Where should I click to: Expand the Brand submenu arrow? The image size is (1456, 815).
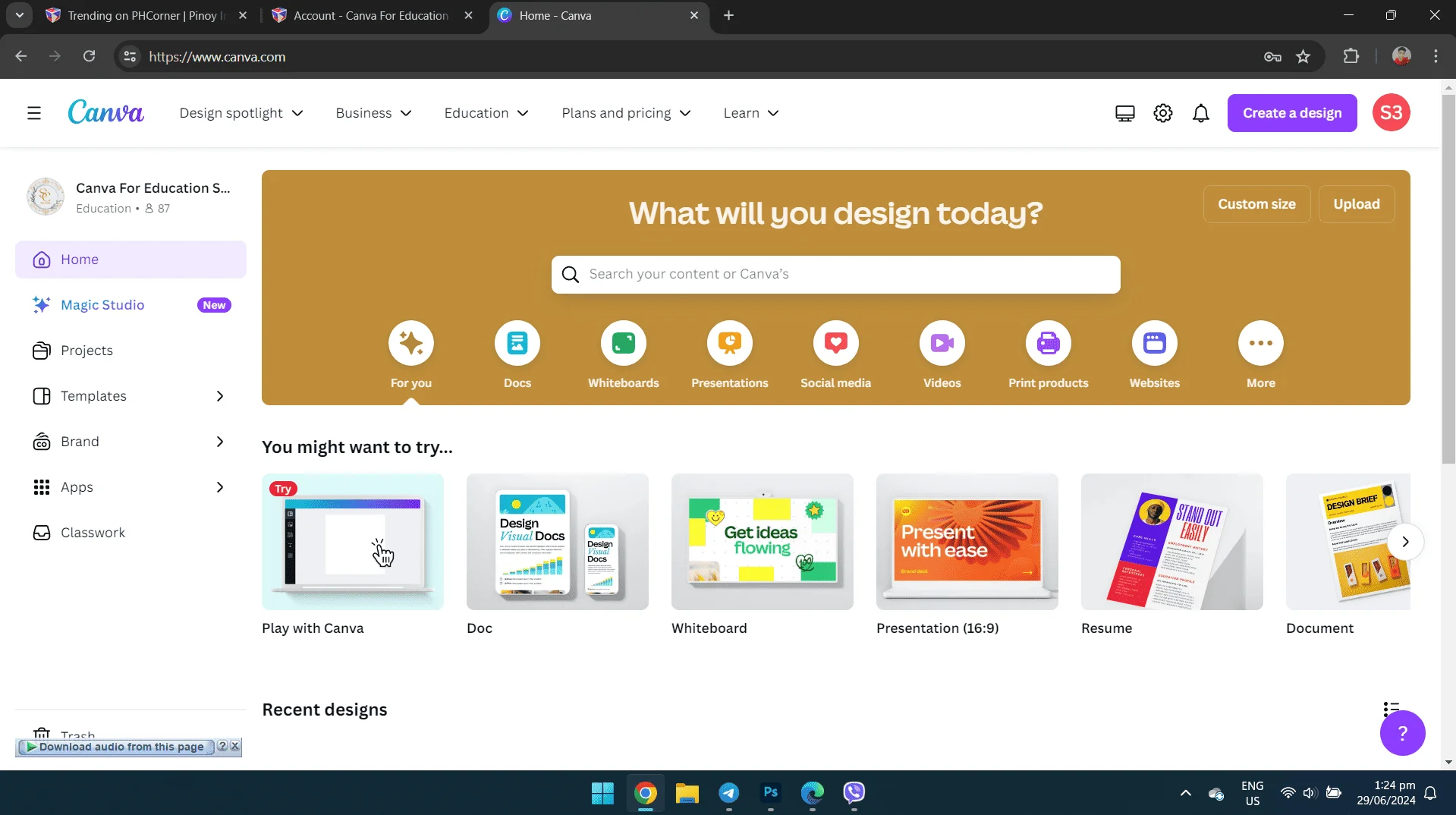pyautogui.click(x=220, y=442)
